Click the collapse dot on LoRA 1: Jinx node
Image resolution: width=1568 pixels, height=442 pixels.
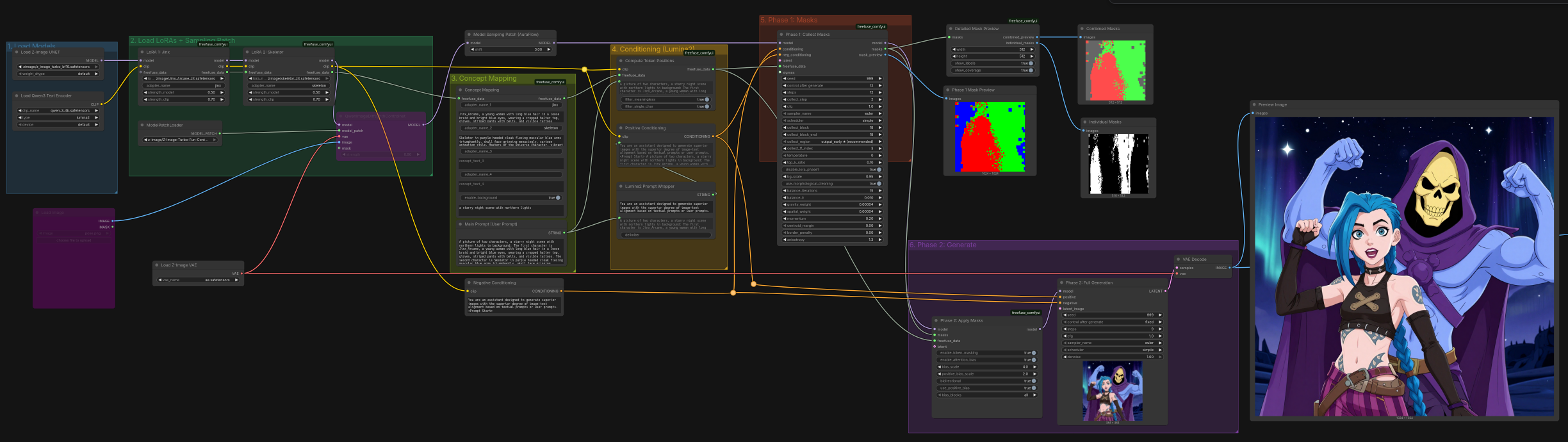pyautogui.click(x=142, y=52)
